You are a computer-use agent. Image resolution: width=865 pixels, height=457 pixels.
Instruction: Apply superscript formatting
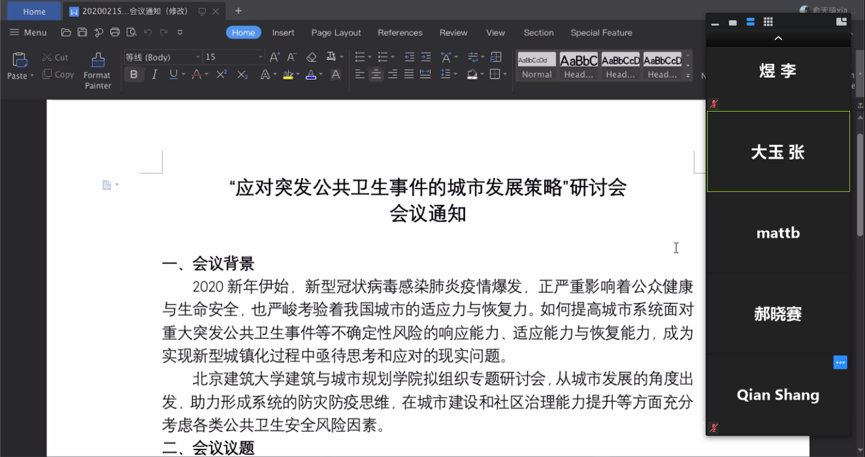coord(221,75)
